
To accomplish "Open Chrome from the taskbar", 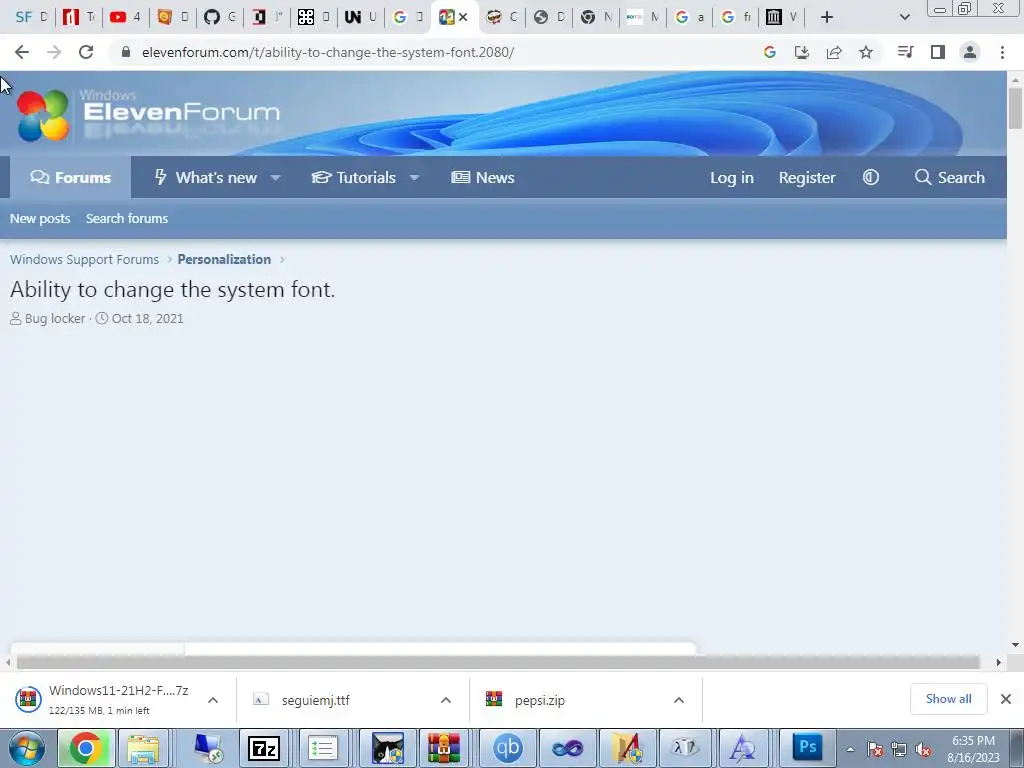I will click(86, 748).
